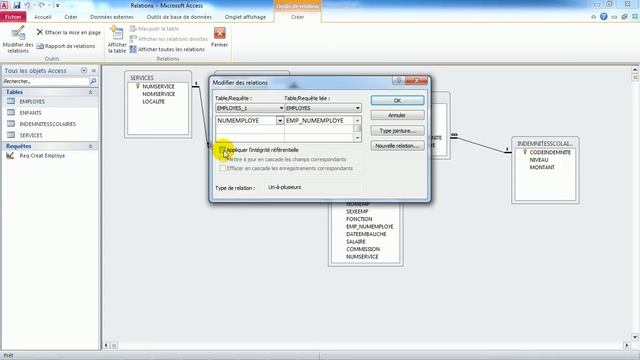Open Modifier des relations tool
The image size is (640, 360).
point(18,39)
